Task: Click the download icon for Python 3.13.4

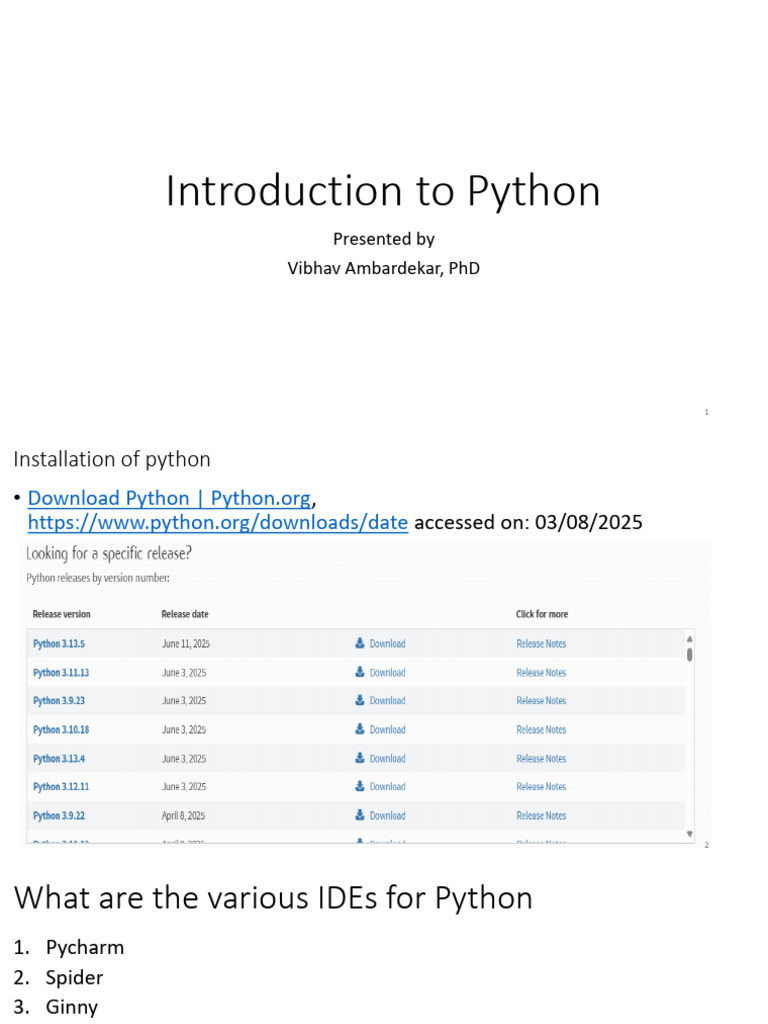Action: [360, 759]
